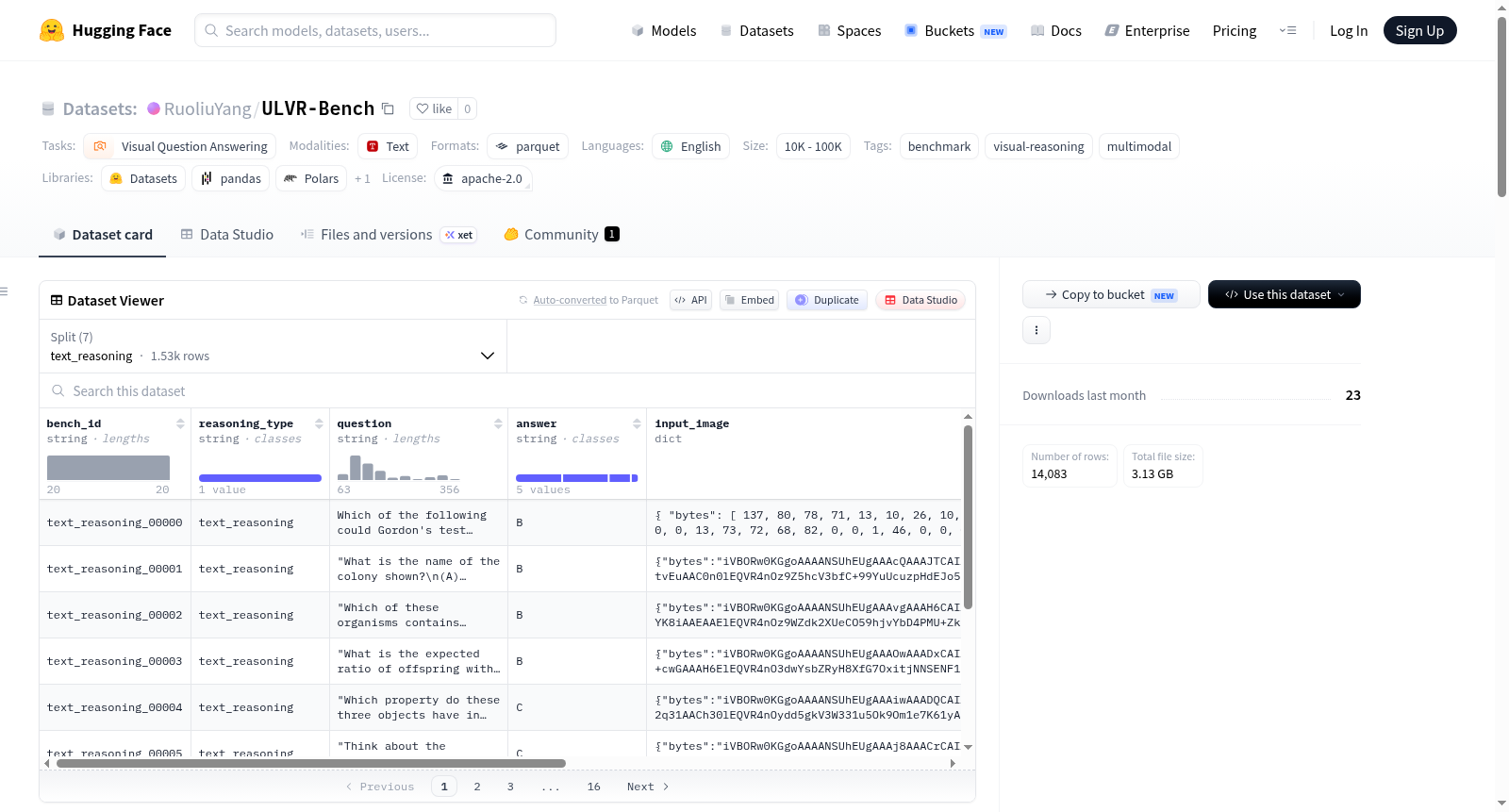The image size is (1509, 812).
Task: Click the Datasets library tag
Action: tap(143, 178)
